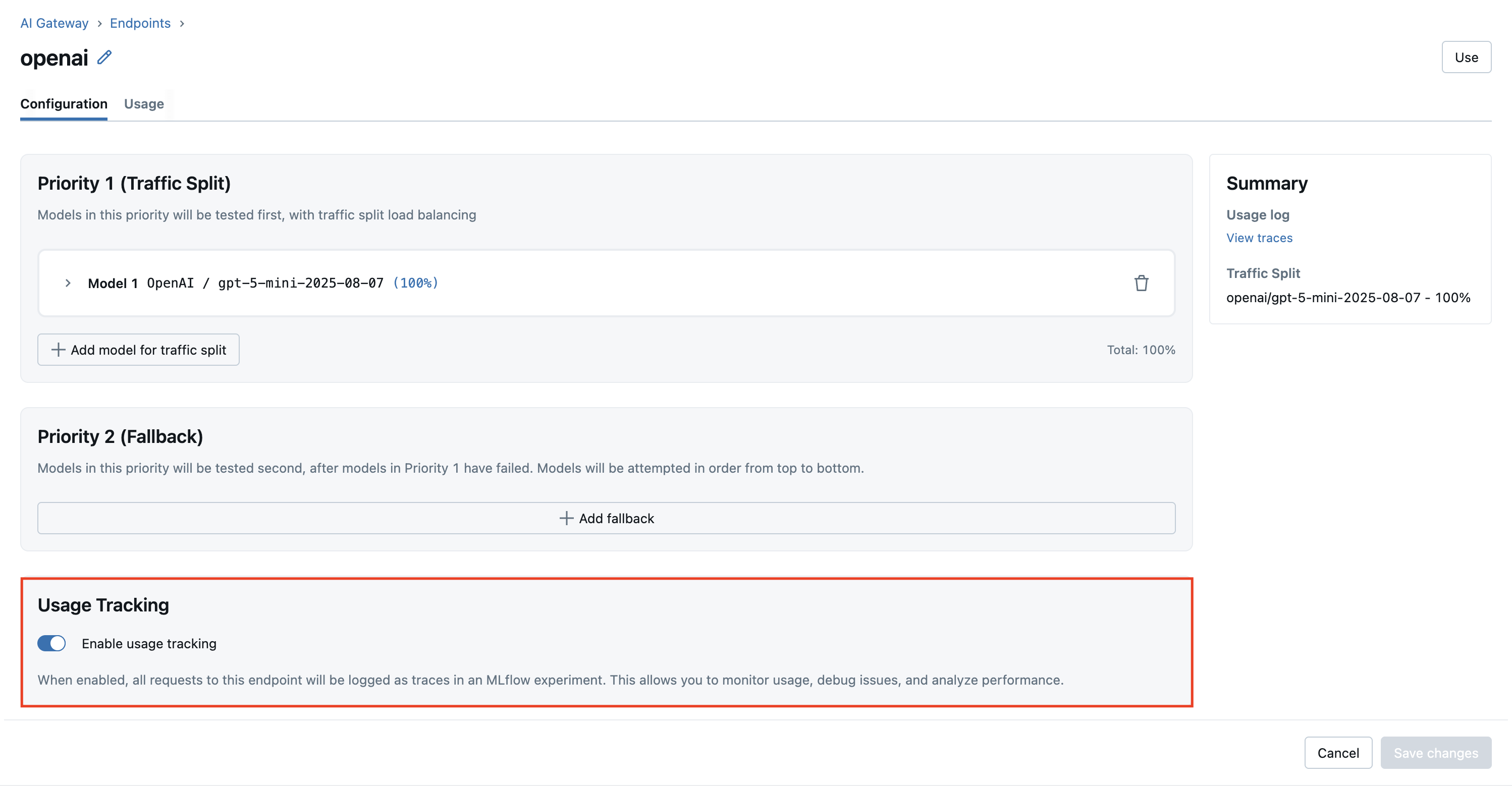Click breadcrumb chevron after Endpoints
Image resolution: width=1512 pixels, height=786 pixels.
[182, 24]
